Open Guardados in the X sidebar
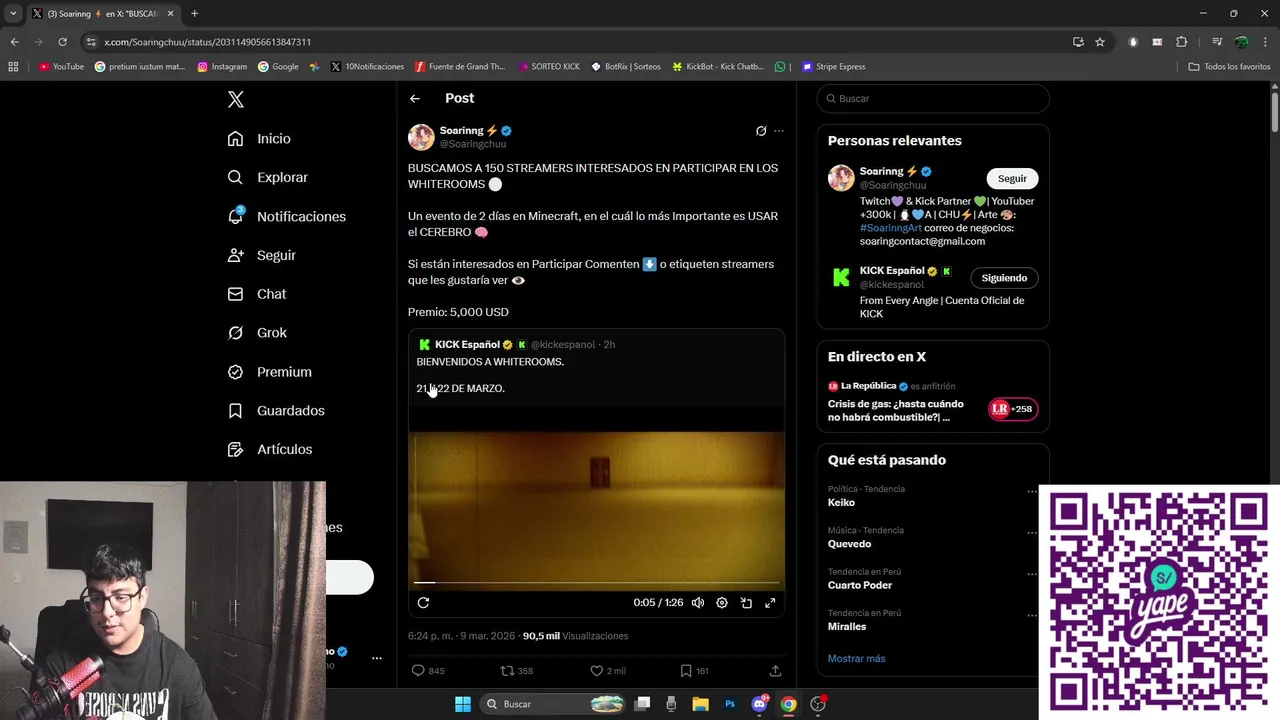Screen dimensions: 1280x720 (275, 411)
